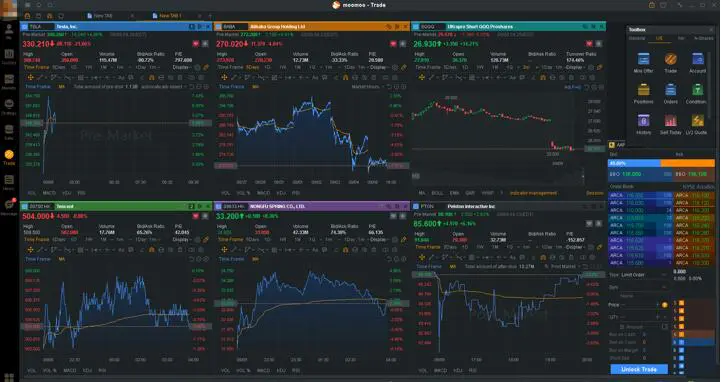721x382 pixels.
Task: Open Markets in the left sidebar
Action: click(x=9, y=82)
